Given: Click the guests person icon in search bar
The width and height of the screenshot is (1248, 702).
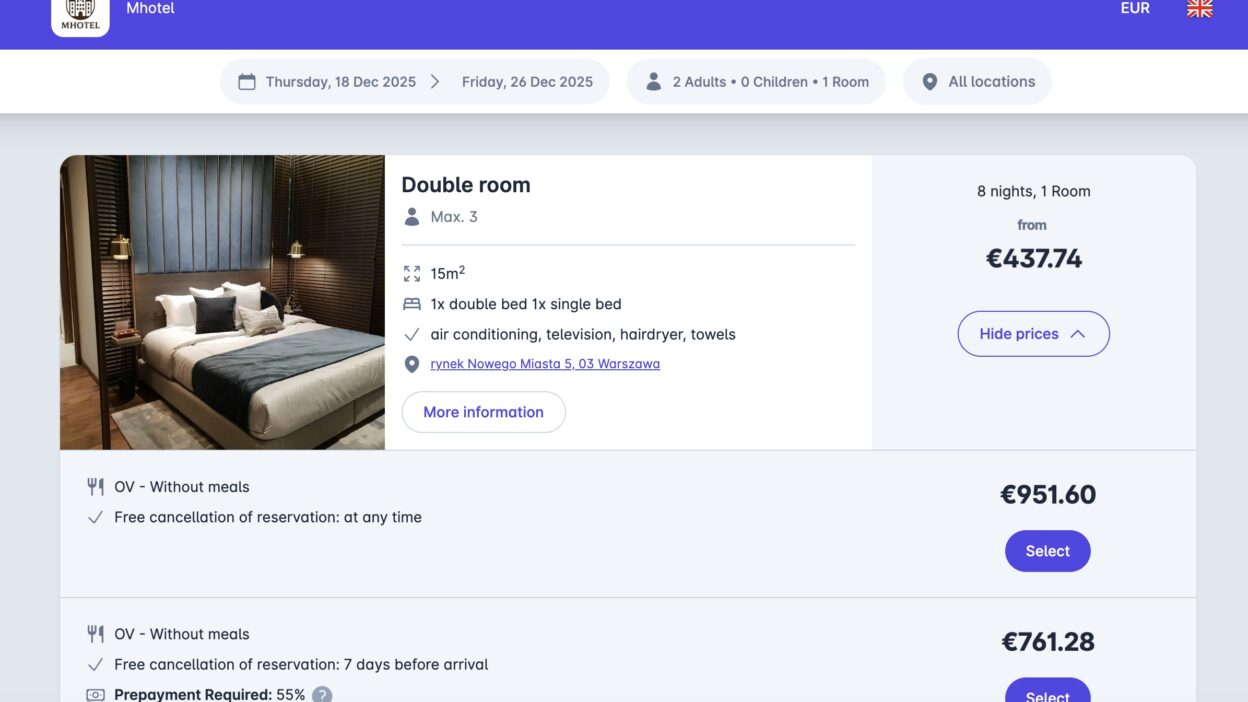Looking at the screenshot, I should pyautogui.click(x=655, y=81).
